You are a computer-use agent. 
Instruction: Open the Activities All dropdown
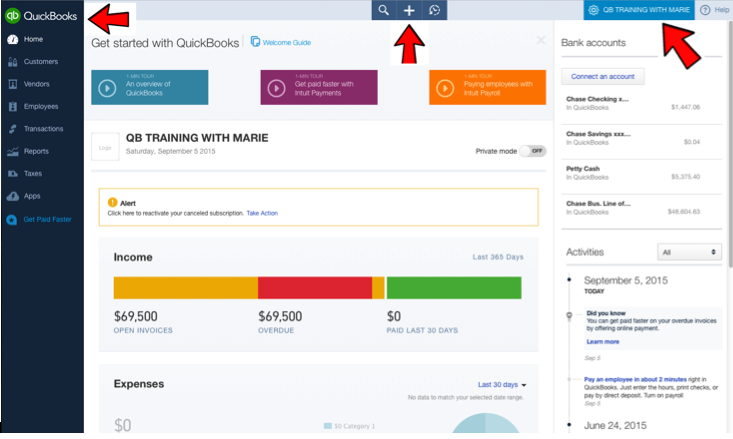pos(689,252)
